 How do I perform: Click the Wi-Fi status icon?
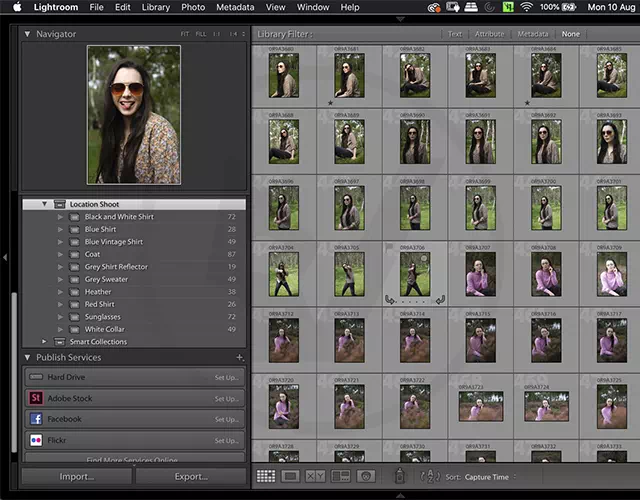[527, 7]
